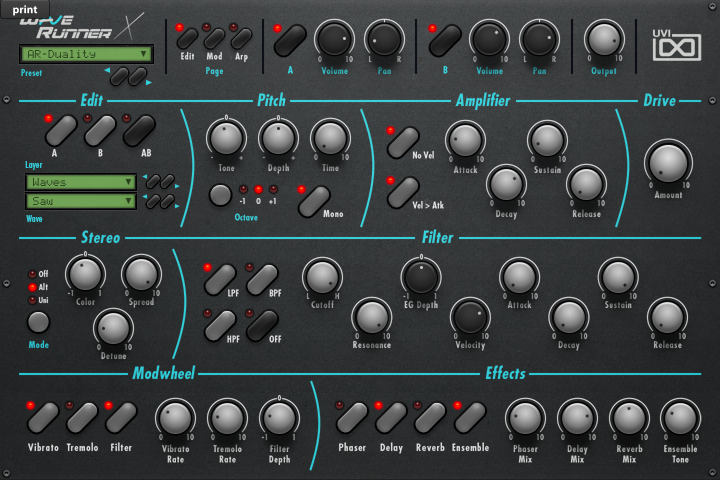Viewport: 720px width, 480px height.
Task: Go to the previous preset button
Action: coord(119,76)
